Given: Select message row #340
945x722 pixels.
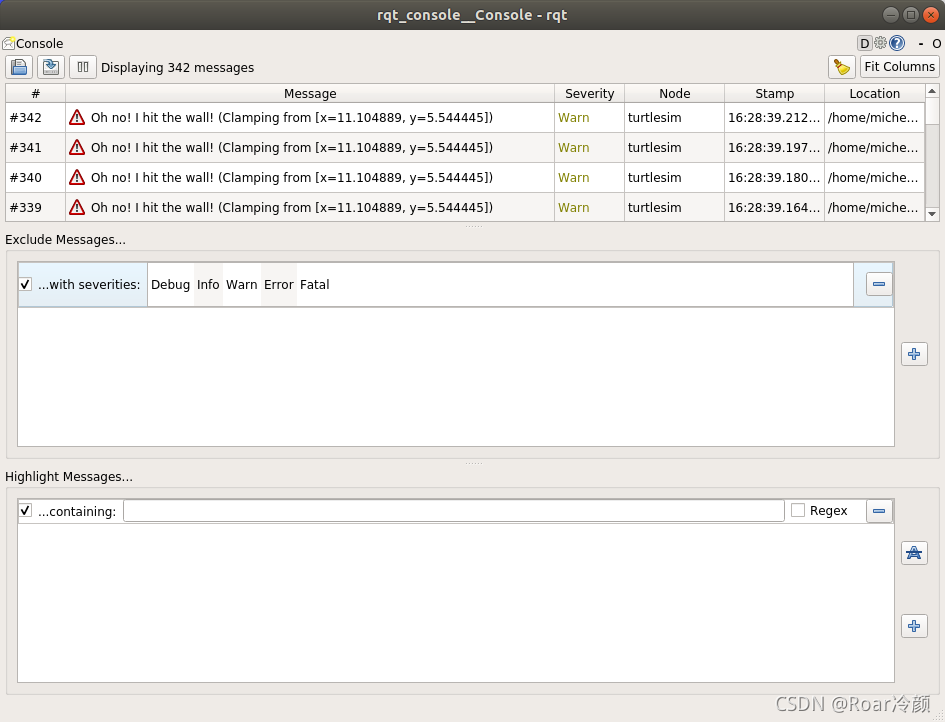Looking at the screenshot, I should coord(465,178).
